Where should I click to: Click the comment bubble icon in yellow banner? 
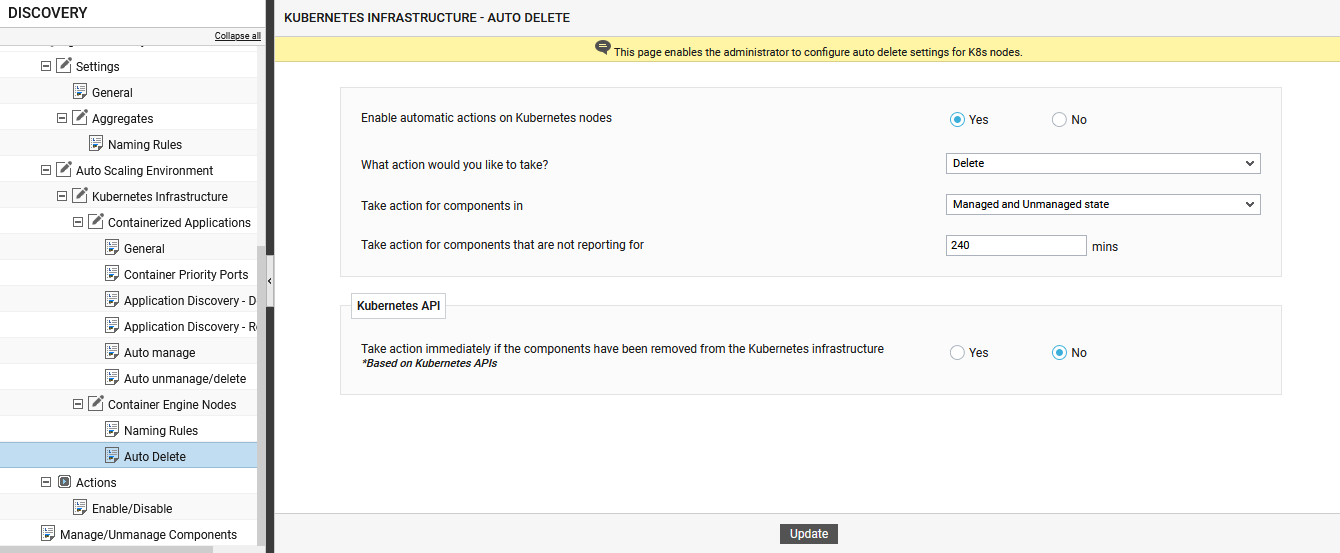coord(602,48)
